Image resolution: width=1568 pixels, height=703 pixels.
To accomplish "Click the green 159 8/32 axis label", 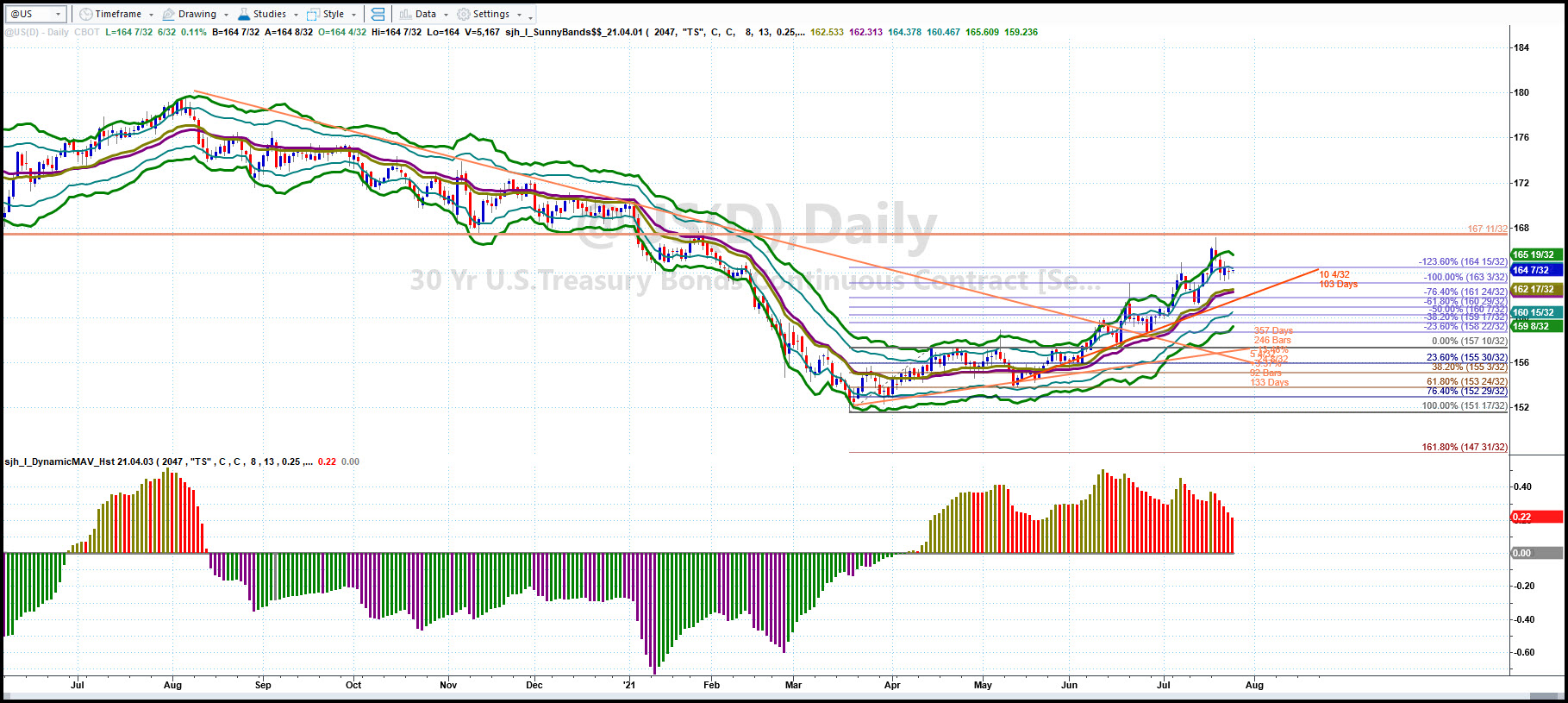I will coord(1537,326).
